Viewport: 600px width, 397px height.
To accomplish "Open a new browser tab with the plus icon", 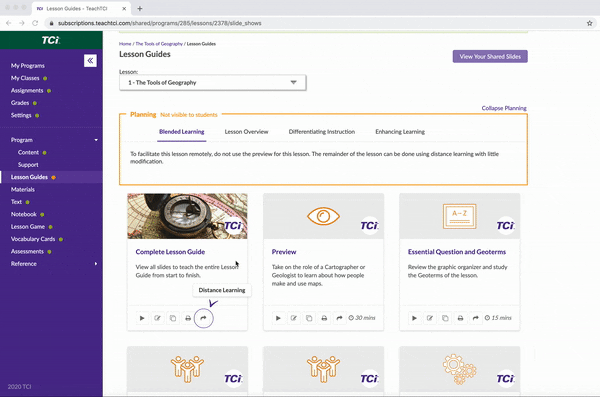I will click(x=140, y=8).
